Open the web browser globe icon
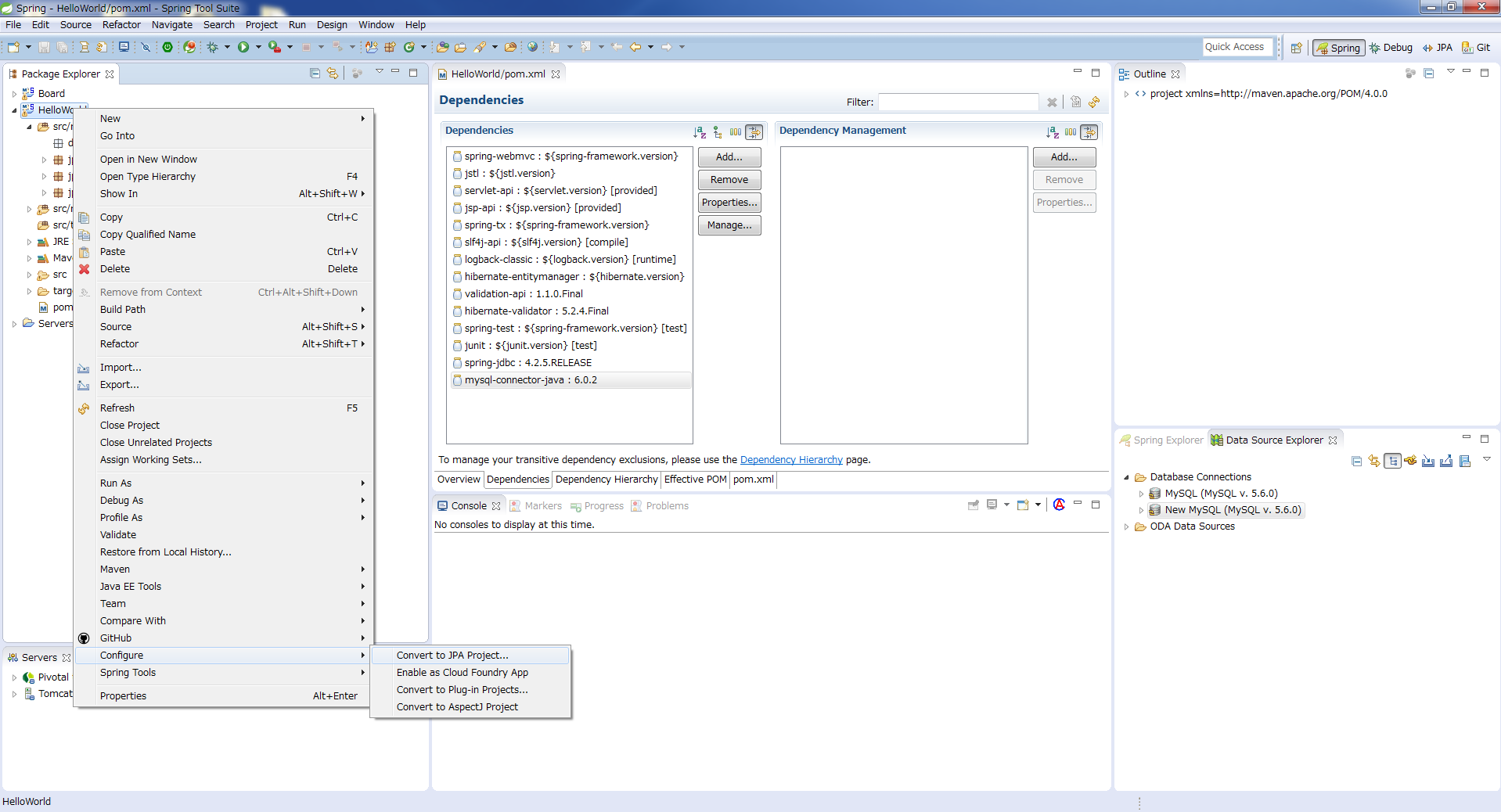The height and width of the screenshot is (812, 1501). point(533,47)
